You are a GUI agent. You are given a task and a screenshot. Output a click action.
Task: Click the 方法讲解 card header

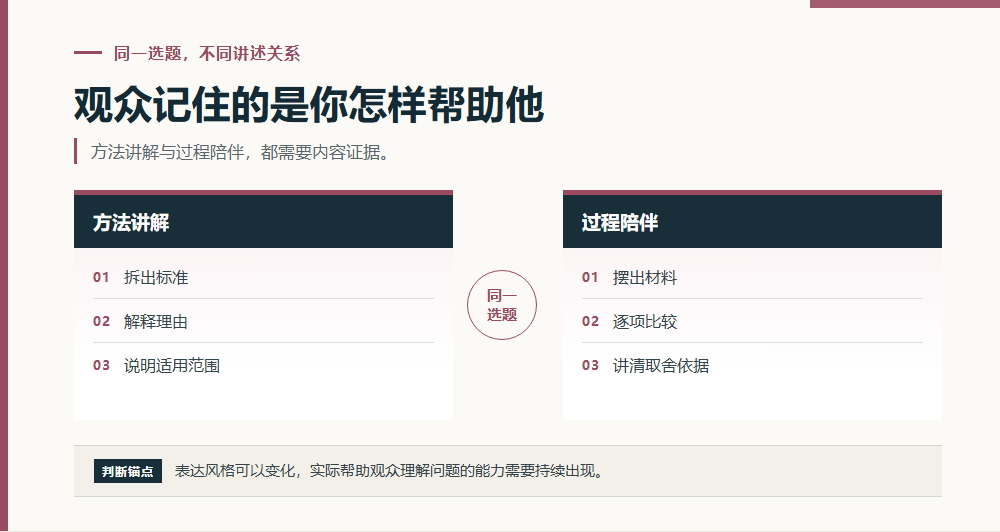(263, 221)
